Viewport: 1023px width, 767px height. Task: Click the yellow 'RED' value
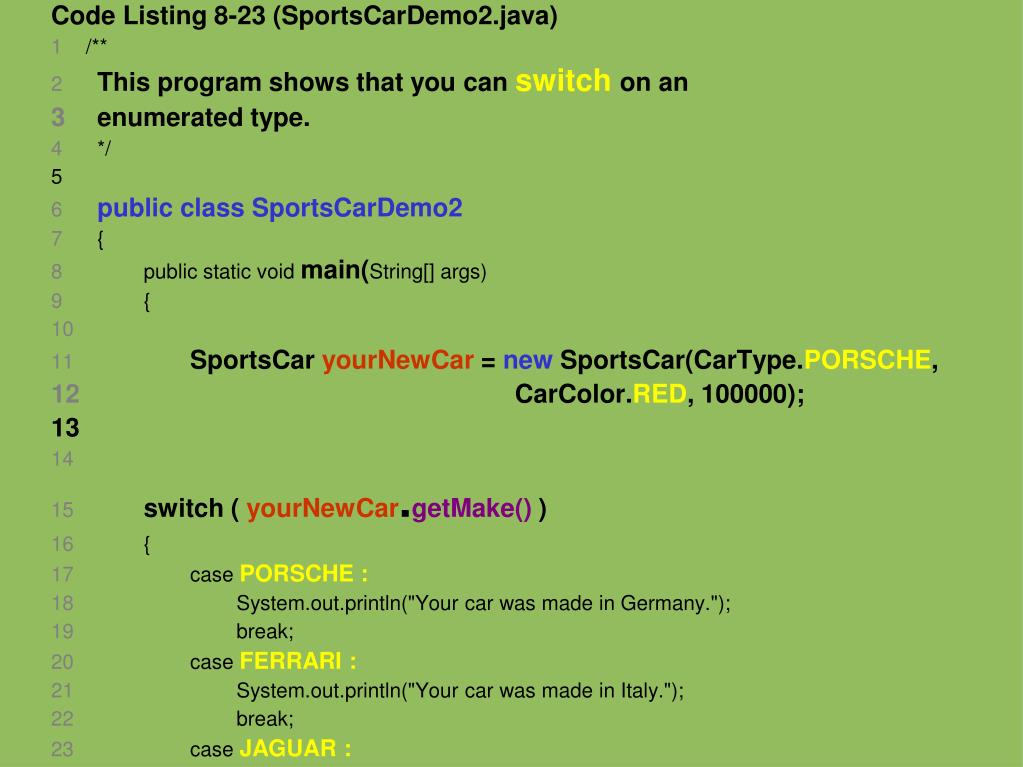pyautogui.click(x=660, y=394)
